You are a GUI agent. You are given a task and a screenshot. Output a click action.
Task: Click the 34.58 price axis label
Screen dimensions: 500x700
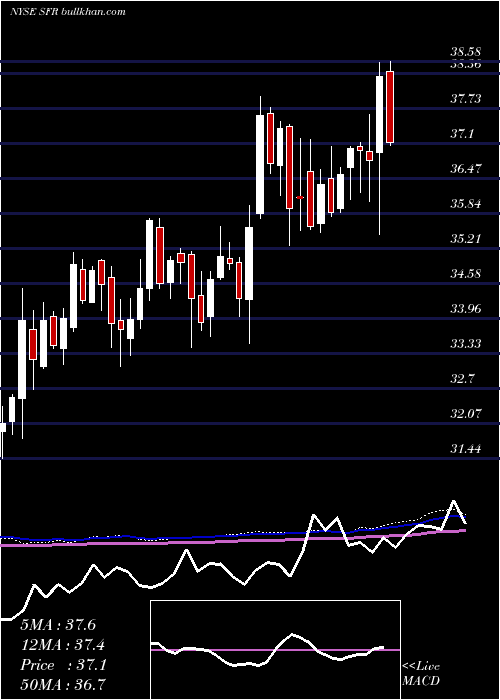466,273
